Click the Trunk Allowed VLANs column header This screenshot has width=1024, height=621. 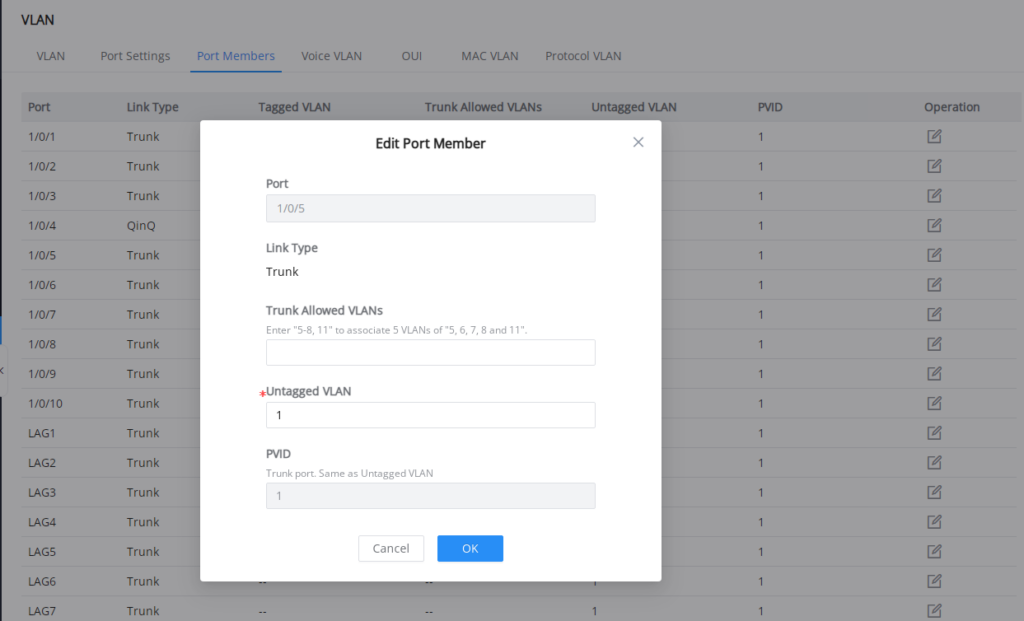483,107
